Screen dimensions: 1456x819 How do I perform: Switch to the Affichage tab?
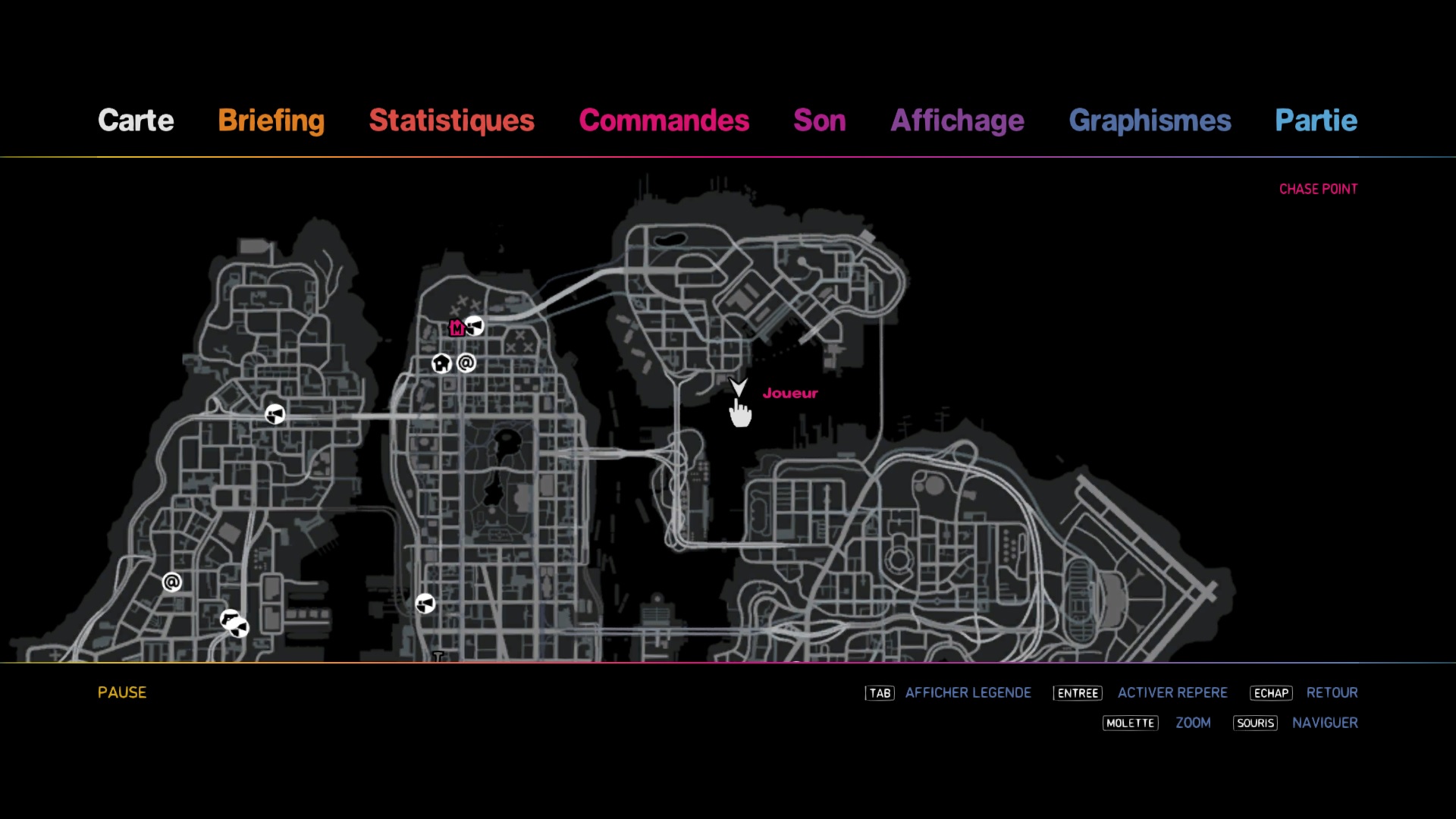coord(958,121)
